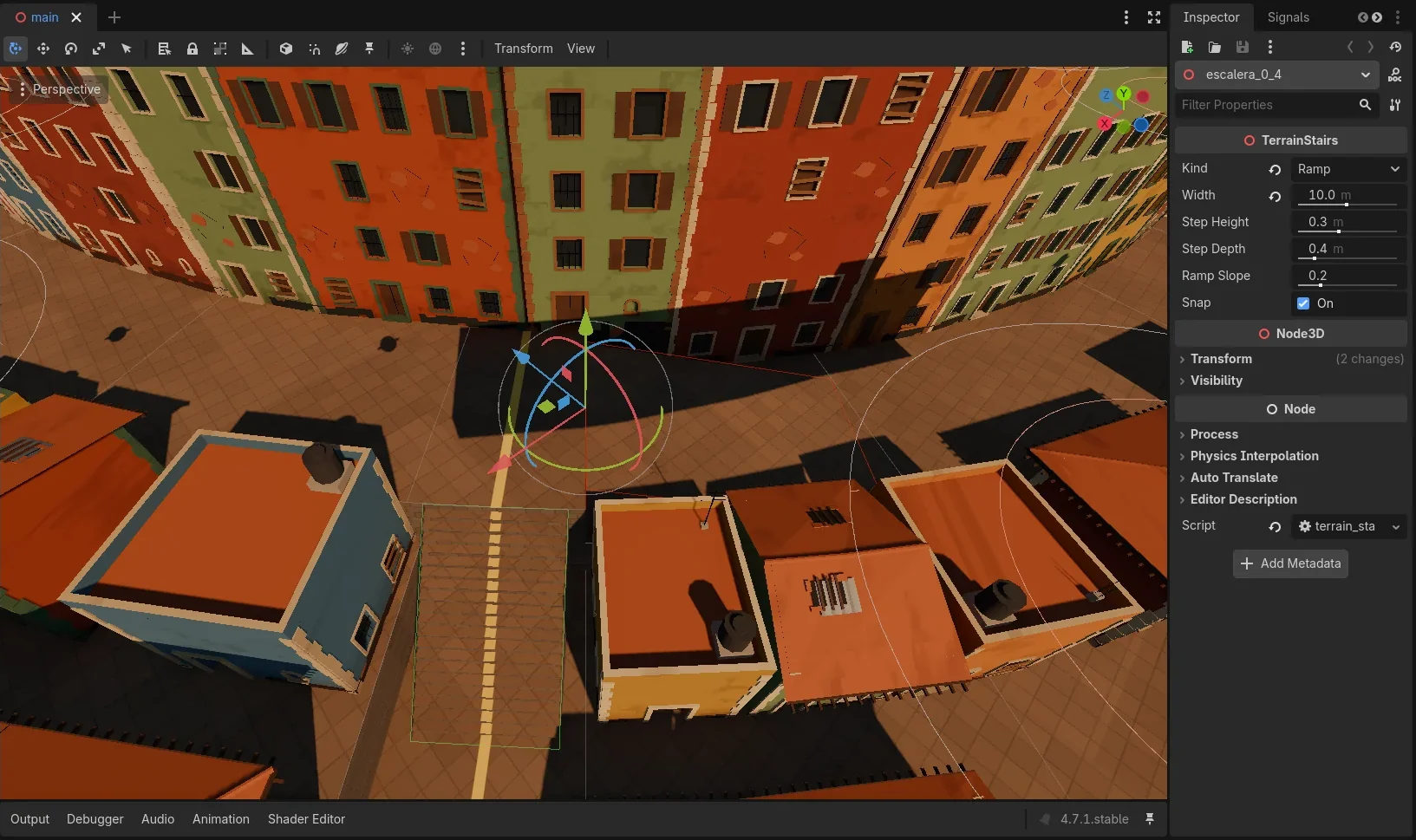Open the Transform menu

pyautogui.click(x=523, y=49)
